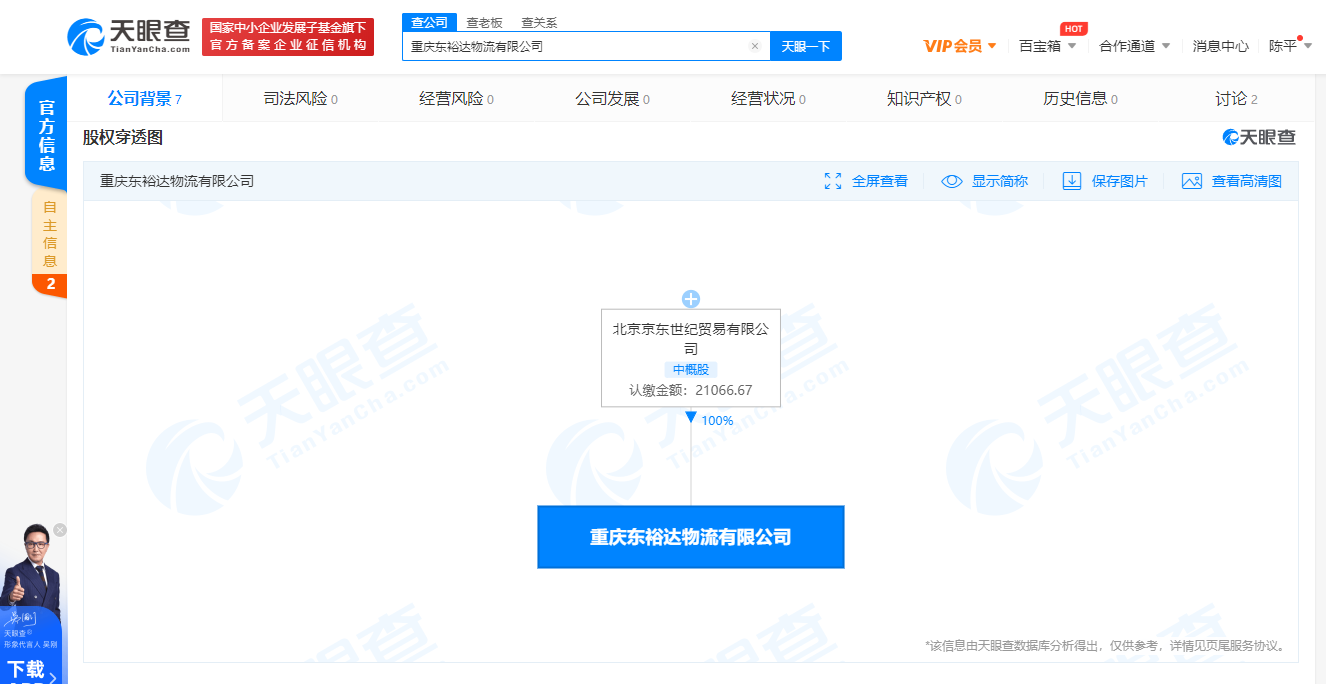This screenshot has width=1326, height=684.
Task: Select the 查关系 search tab
Action: click(539, 22)
